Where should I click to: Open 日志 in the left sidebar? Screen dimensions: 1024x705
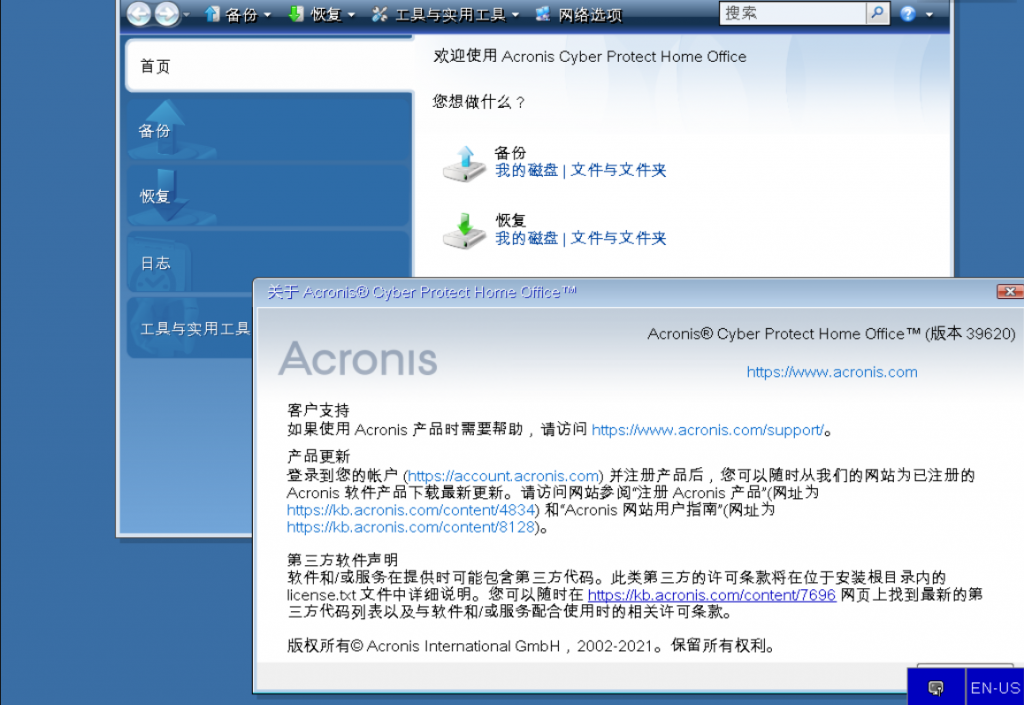[x=269, y=262]
